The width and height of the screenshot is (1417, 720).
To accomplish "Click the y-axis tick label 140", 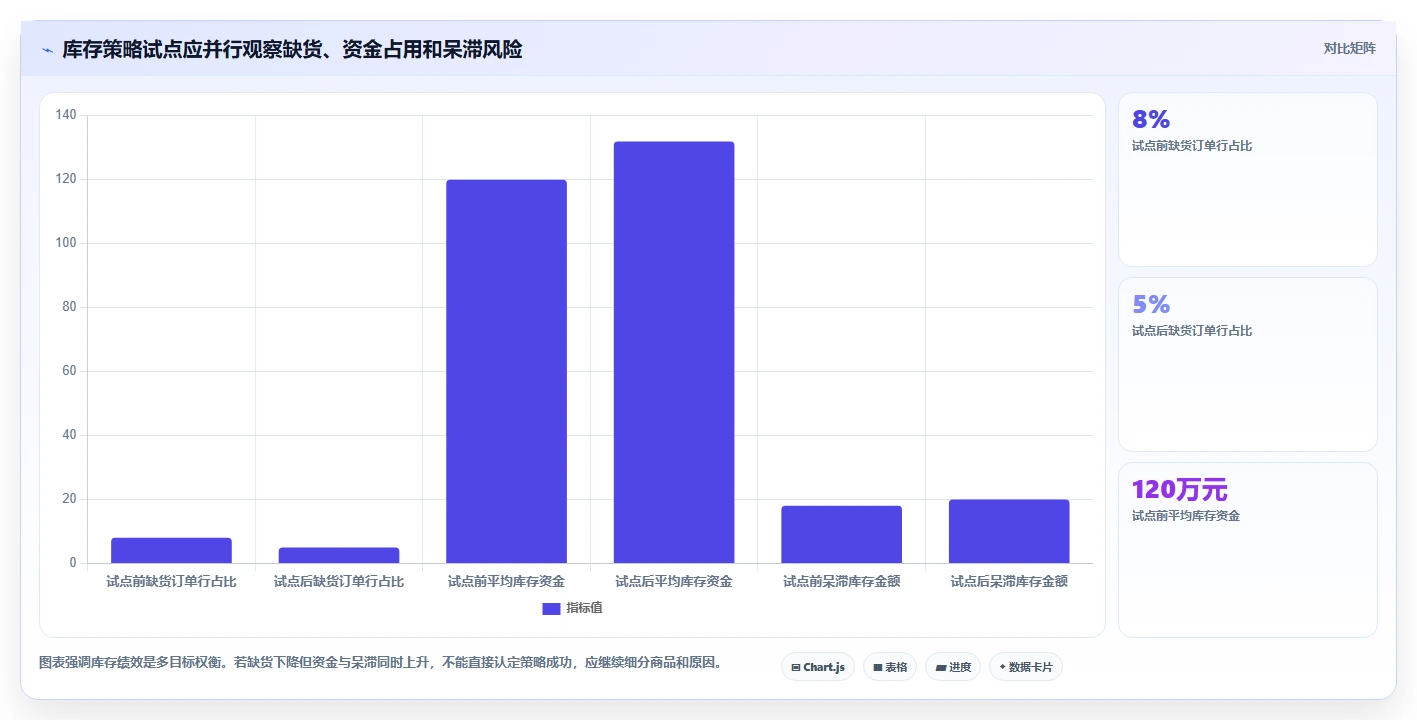I will click(x=66, y=115).
